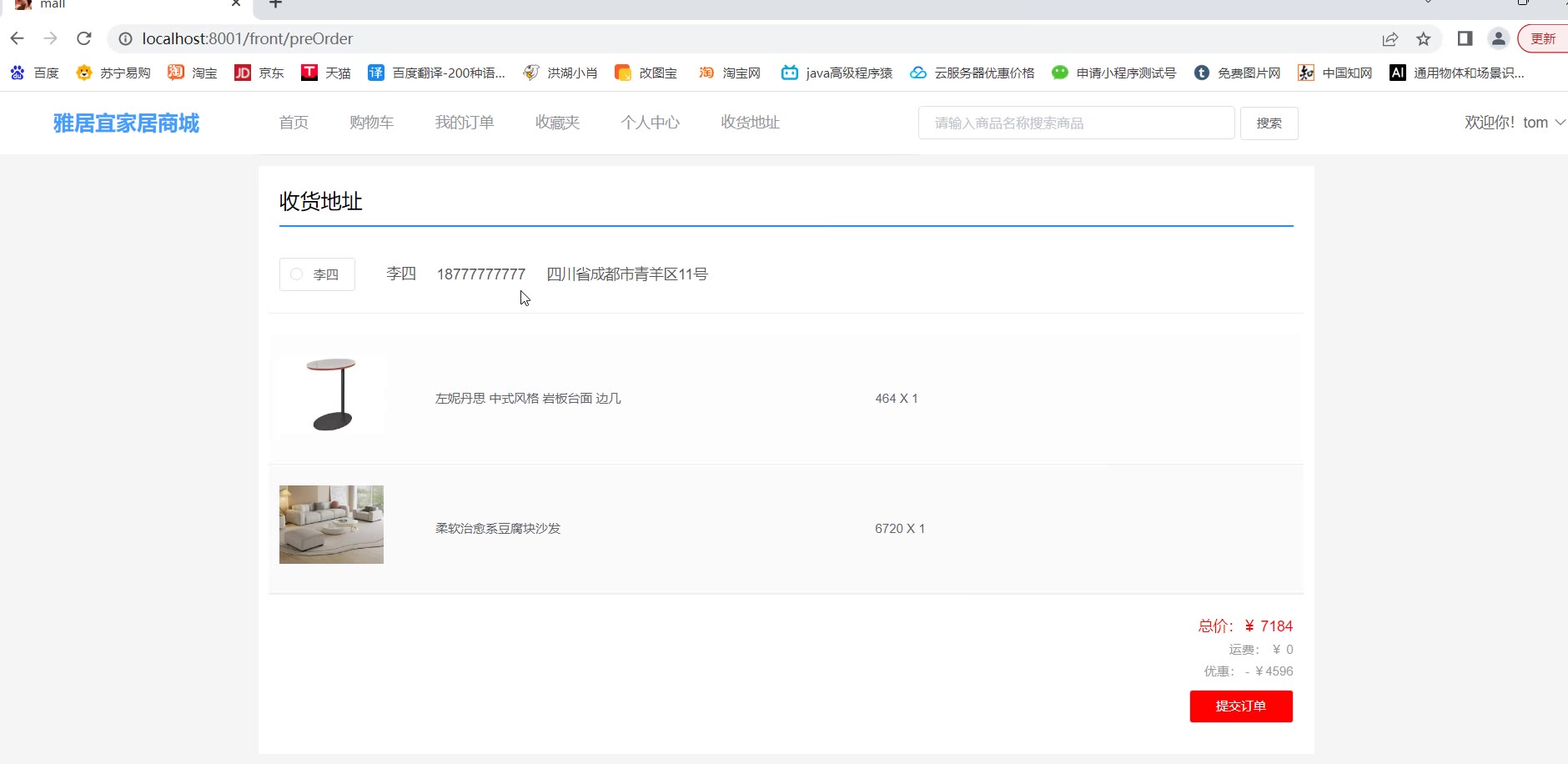Screen dimensions: 1568x764
Task: Click the sofa product thumbnail image
Action: pyautogui.click(x=331, y=525)
